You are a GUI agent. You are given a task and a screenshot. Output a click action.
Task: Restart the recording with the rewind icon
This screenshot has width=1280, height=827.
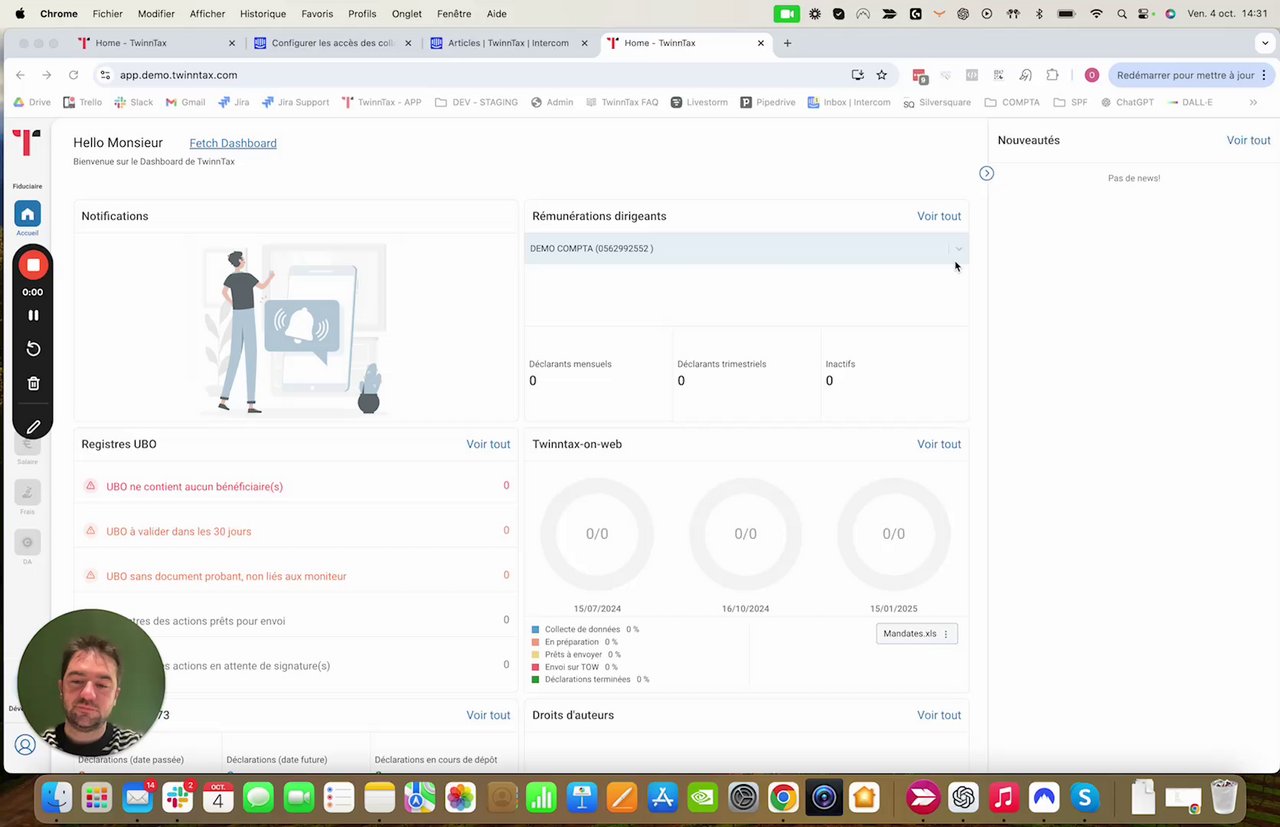(x=33, y=348)
